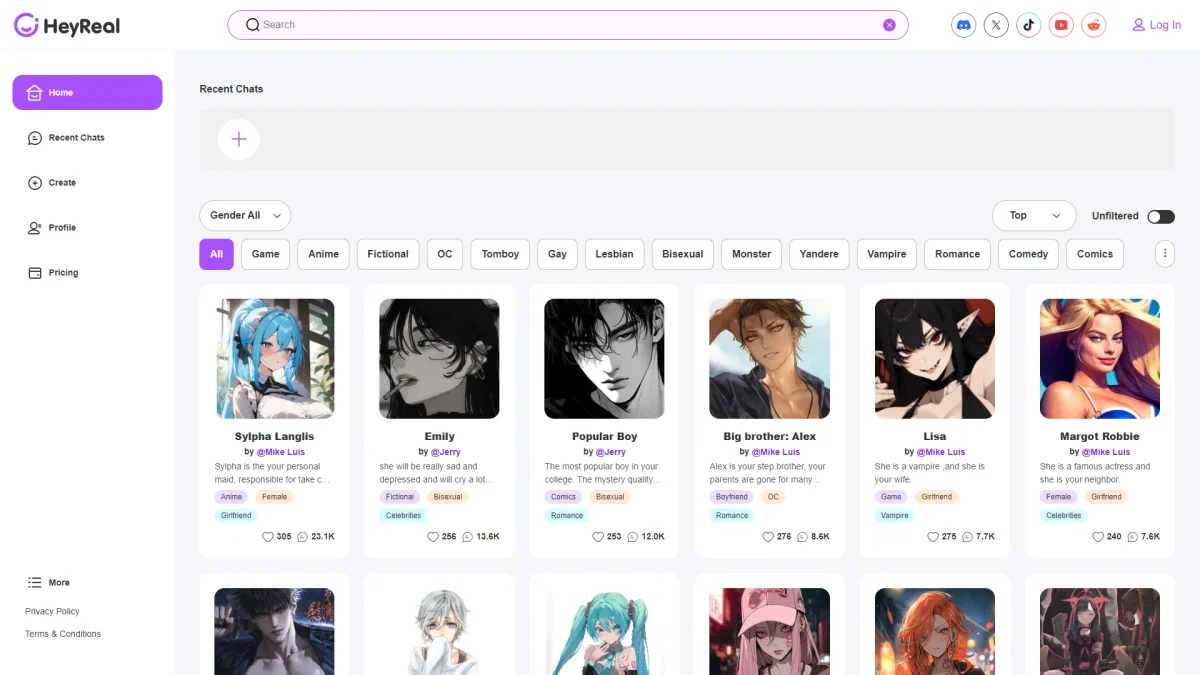Open the TikTok social icon

coord(1029,25)
